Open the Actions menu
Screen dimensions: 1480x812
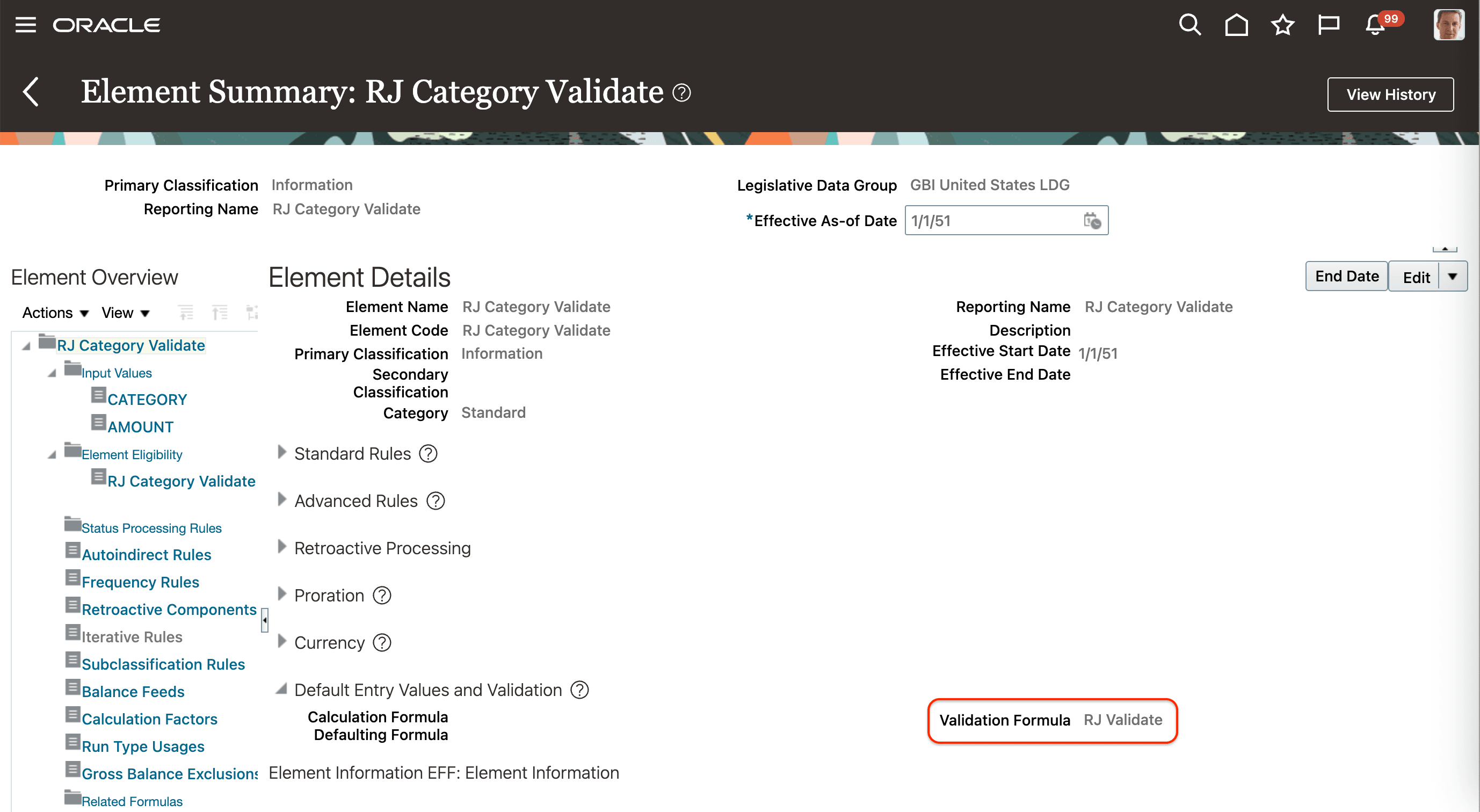55,313
